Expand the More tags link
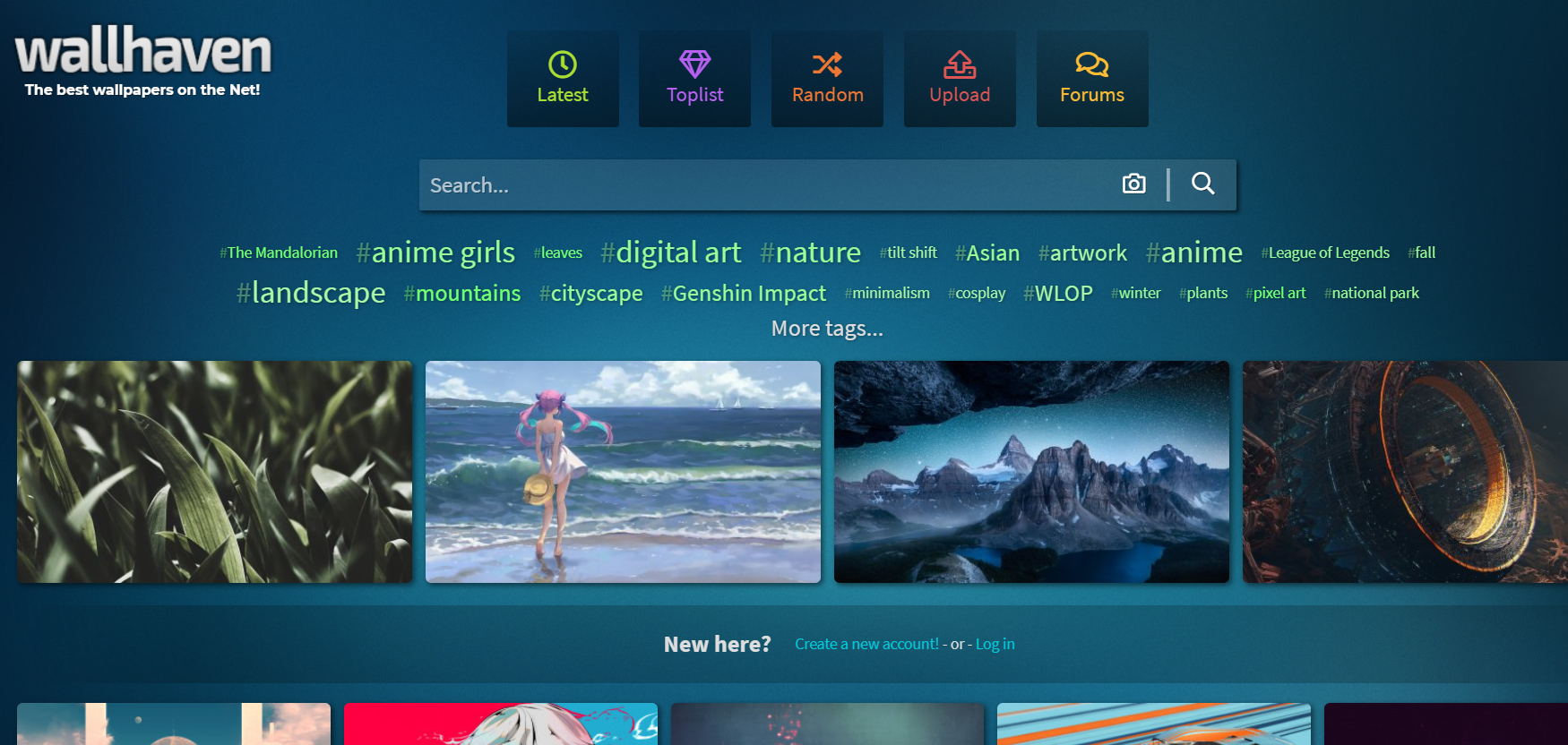This screenshot has width=1568, height=745. [x=827, y=329]
